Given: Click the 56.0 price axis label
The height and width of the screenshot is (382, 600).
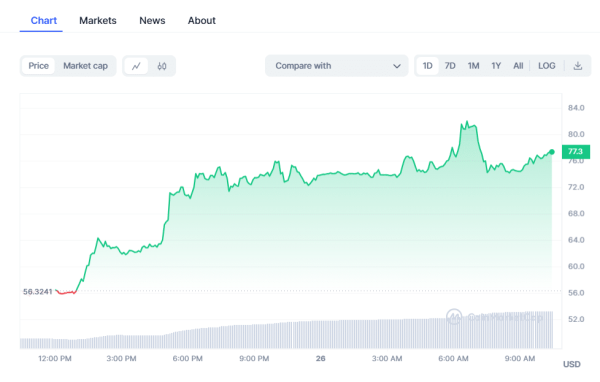Looking at the screenshot, I should [576, 293].
